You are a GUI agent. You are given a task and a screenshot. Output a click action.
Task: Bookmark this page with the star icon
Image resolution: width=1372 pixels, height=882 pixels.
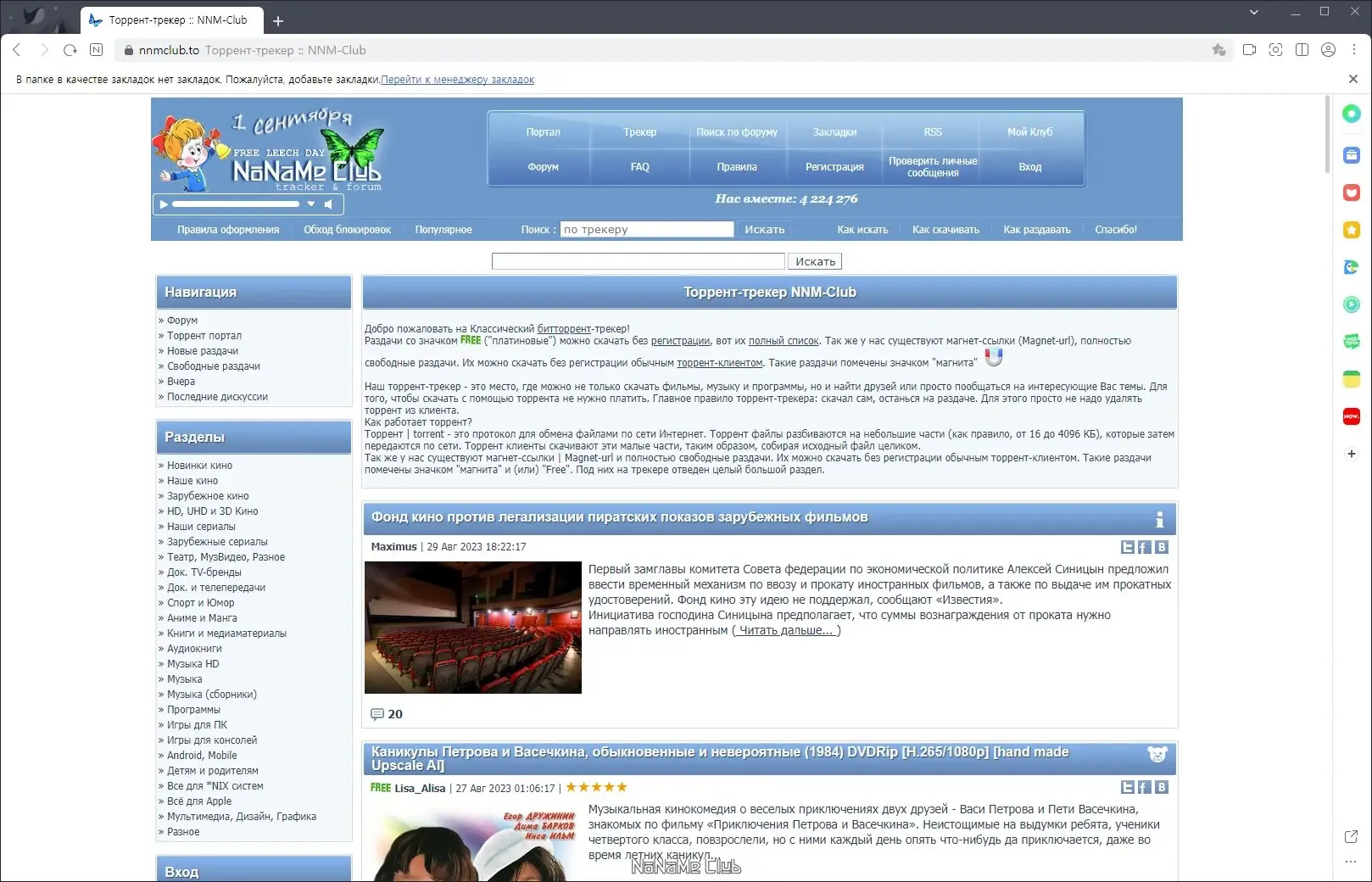click(1219, 50)
